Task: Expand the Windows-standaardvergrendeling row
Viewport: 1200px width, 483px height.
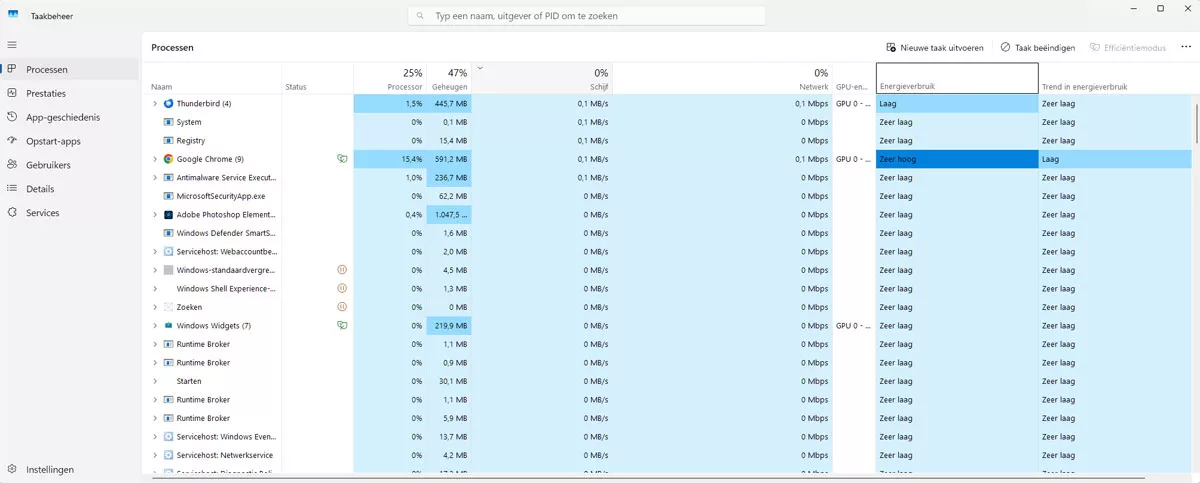Action: click(x=155, y=270)
